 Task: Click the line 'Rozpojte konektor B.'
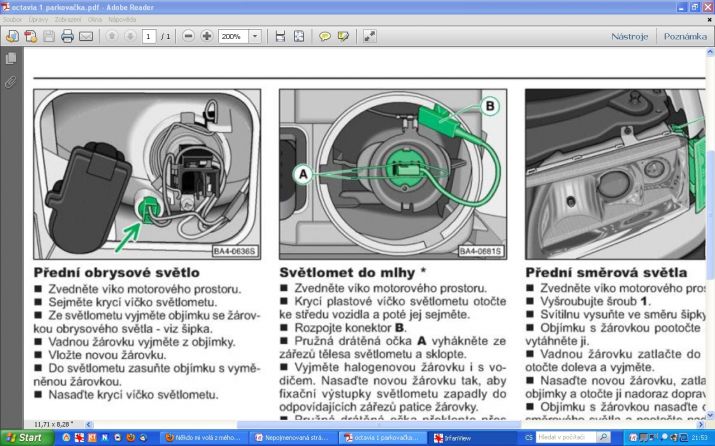(350, 328)
